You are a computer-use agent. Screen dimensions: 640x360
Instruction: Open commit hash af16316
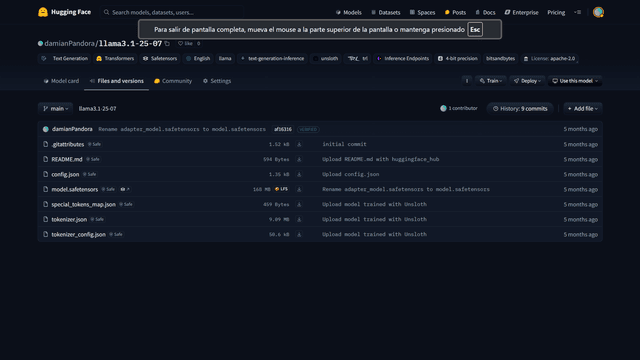(283, 129)
